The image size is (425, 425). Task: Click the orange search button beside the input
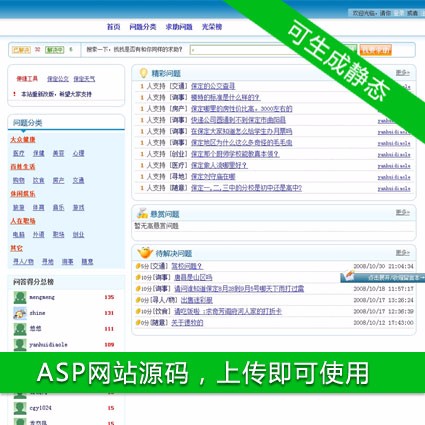(x=376, y=50)
